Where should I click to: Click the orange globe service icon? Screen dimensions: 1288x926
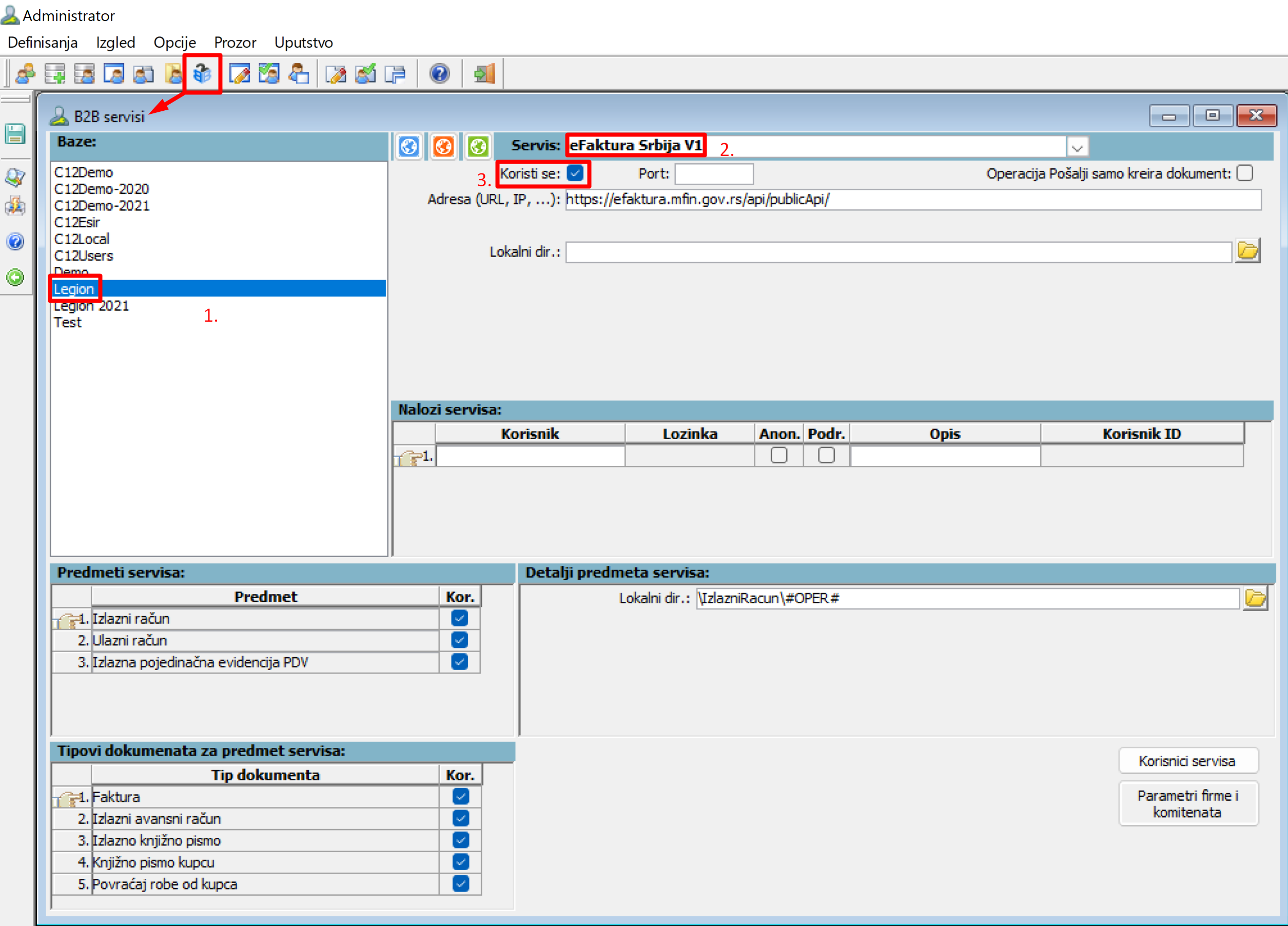click(443, 147)
